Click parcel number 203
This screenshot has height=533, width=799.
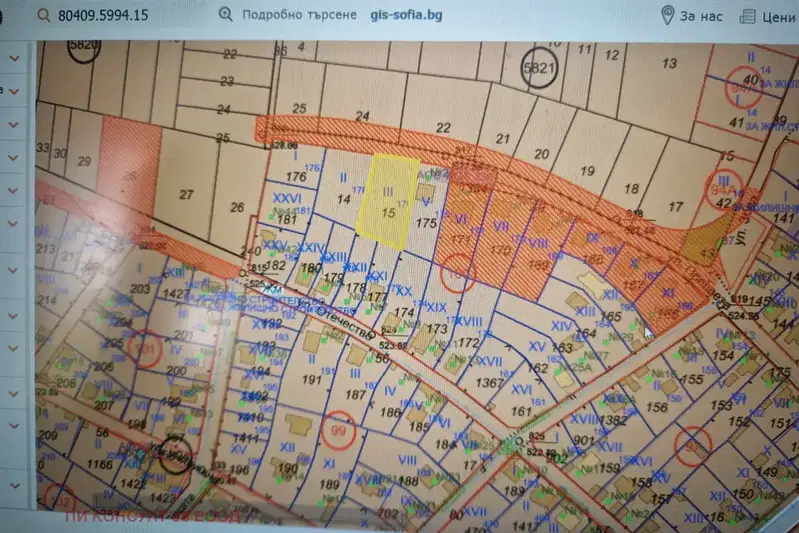pyautogui.click(x=140, y=289)
